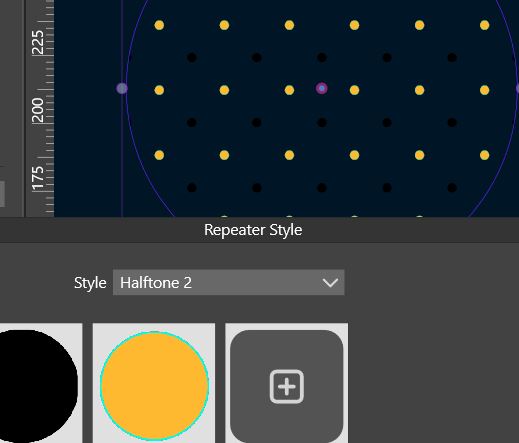Click the magenta center handle of the repeater
519x443 pixels.
tap(322, 88)
